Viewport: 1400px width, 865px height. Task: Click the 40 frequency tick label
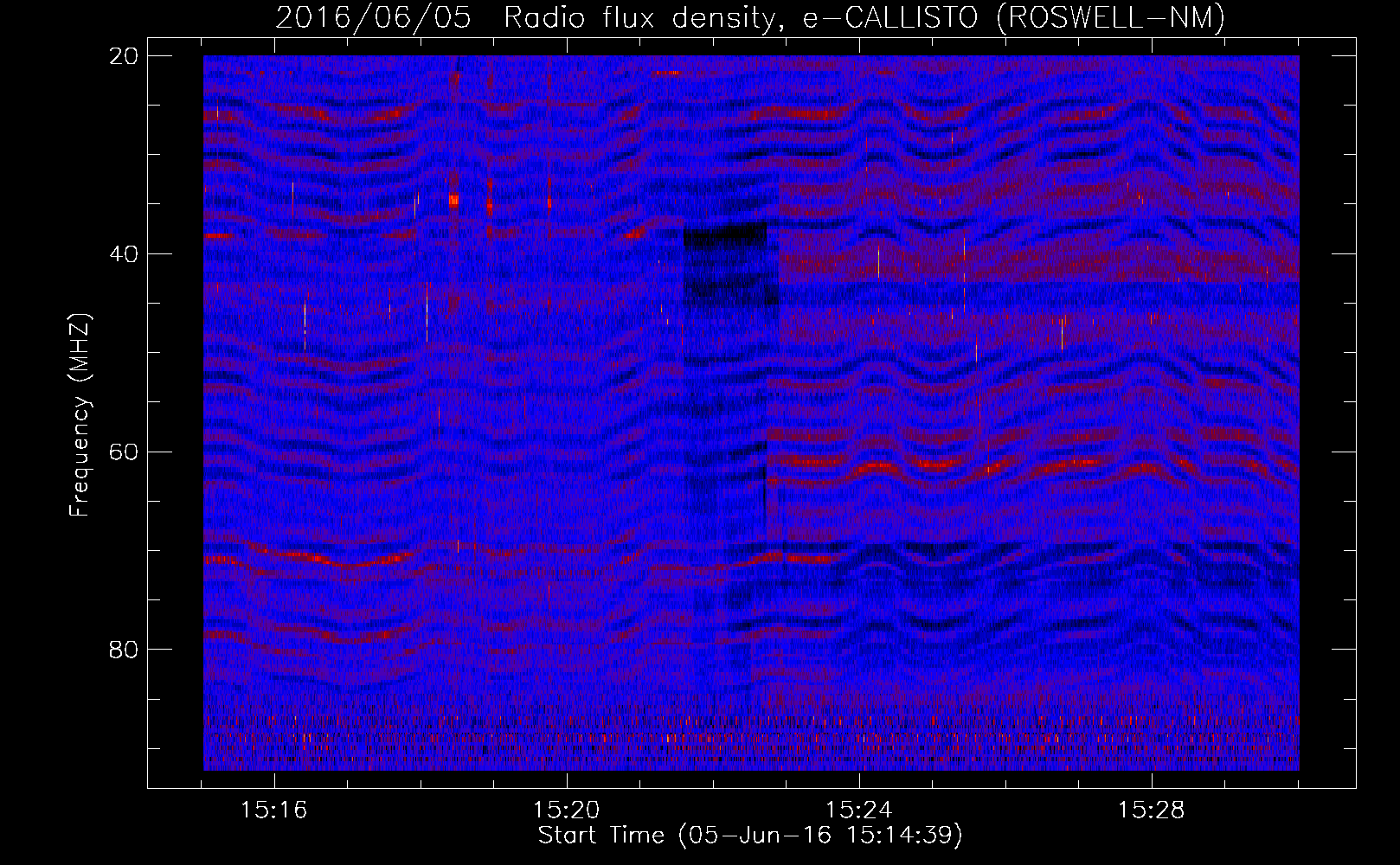click(x=124, y=254)
